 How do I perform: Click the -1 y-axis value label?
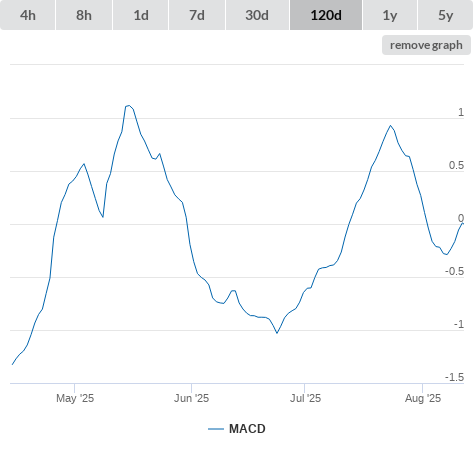(459, 324)
